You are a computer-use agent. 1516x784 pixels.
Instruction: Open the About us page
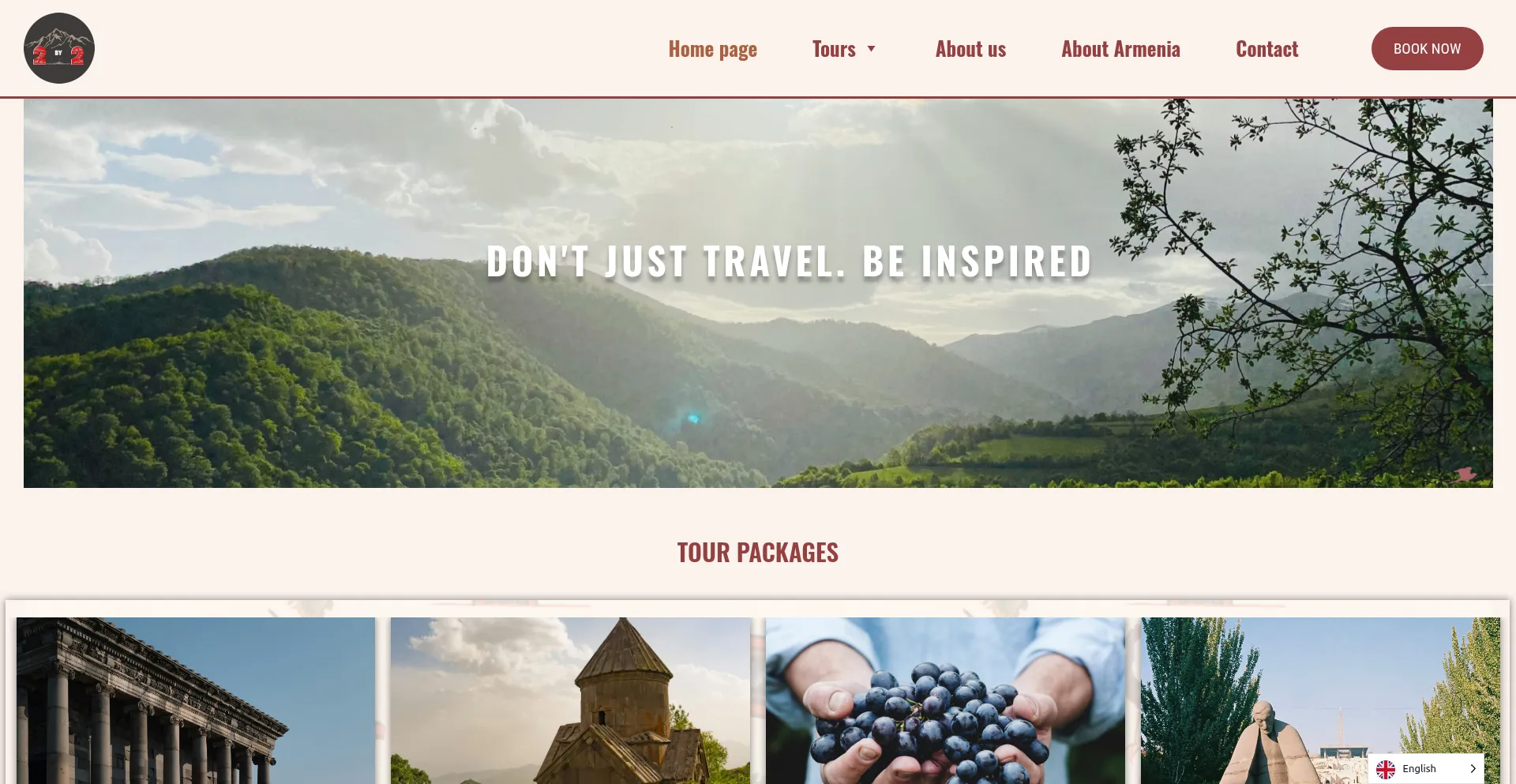click(970, 49)
